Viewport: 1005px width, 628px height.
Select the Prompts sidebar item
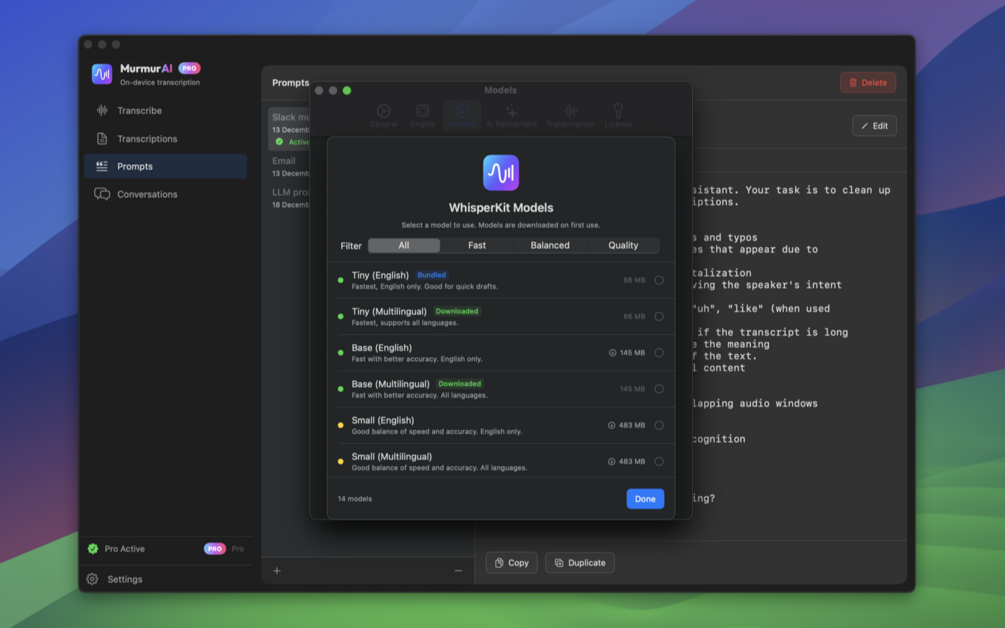(165, 166)
